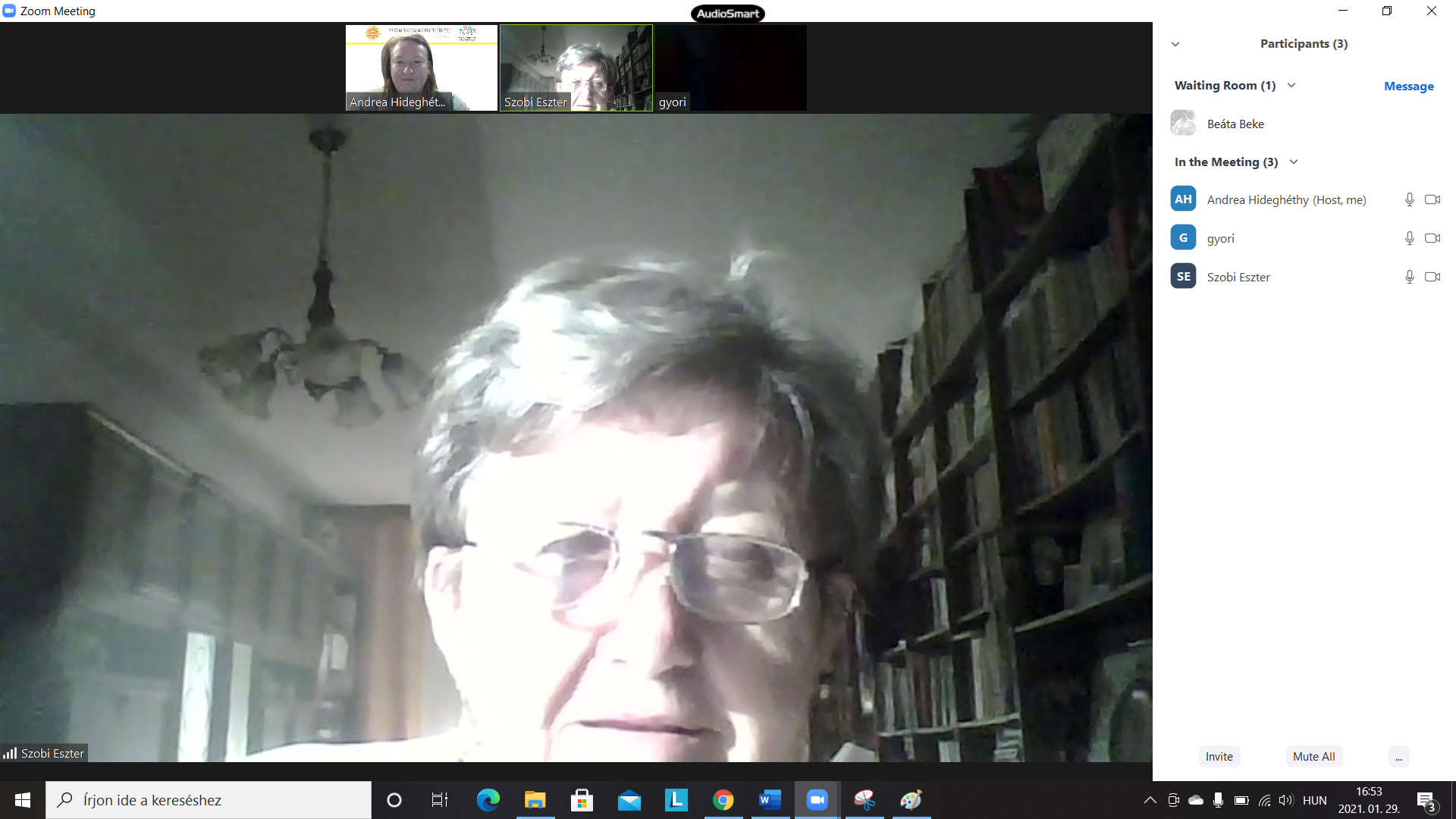1456x819 pixels.
Task: Open Microsoft Word from the taskbar
Action: coord(770,800)
